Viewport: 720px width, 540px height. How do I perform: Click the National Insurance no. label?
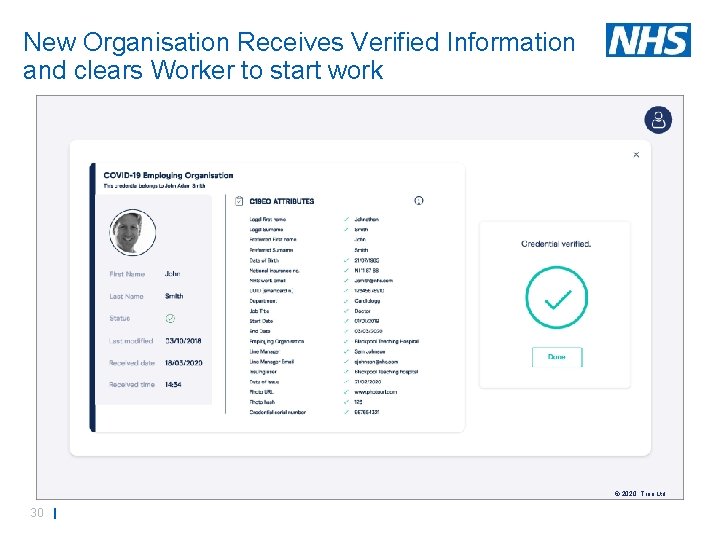coord(274,270)
